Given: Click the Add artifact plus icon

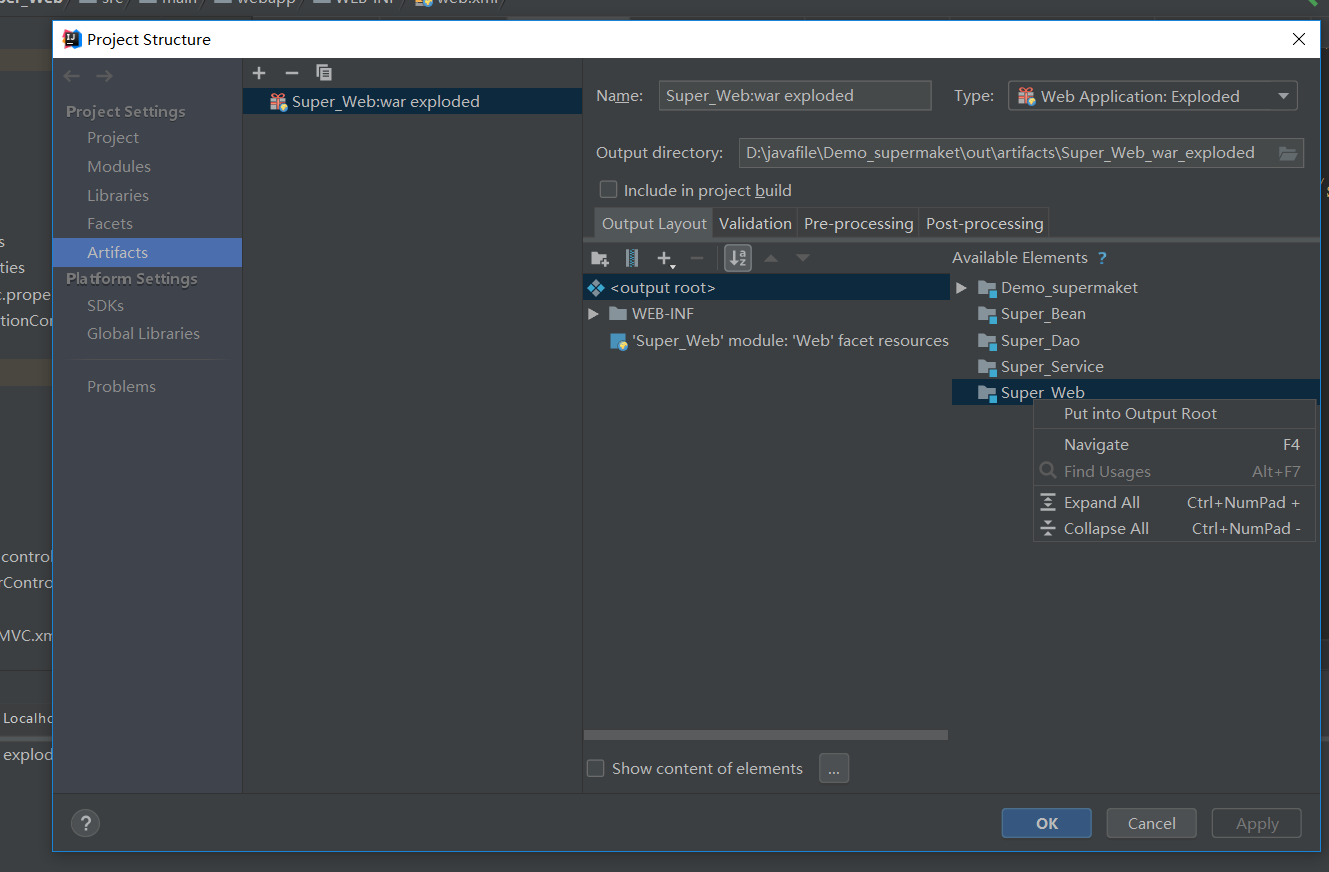Looking at the screenshot, I should pos(259,72).
